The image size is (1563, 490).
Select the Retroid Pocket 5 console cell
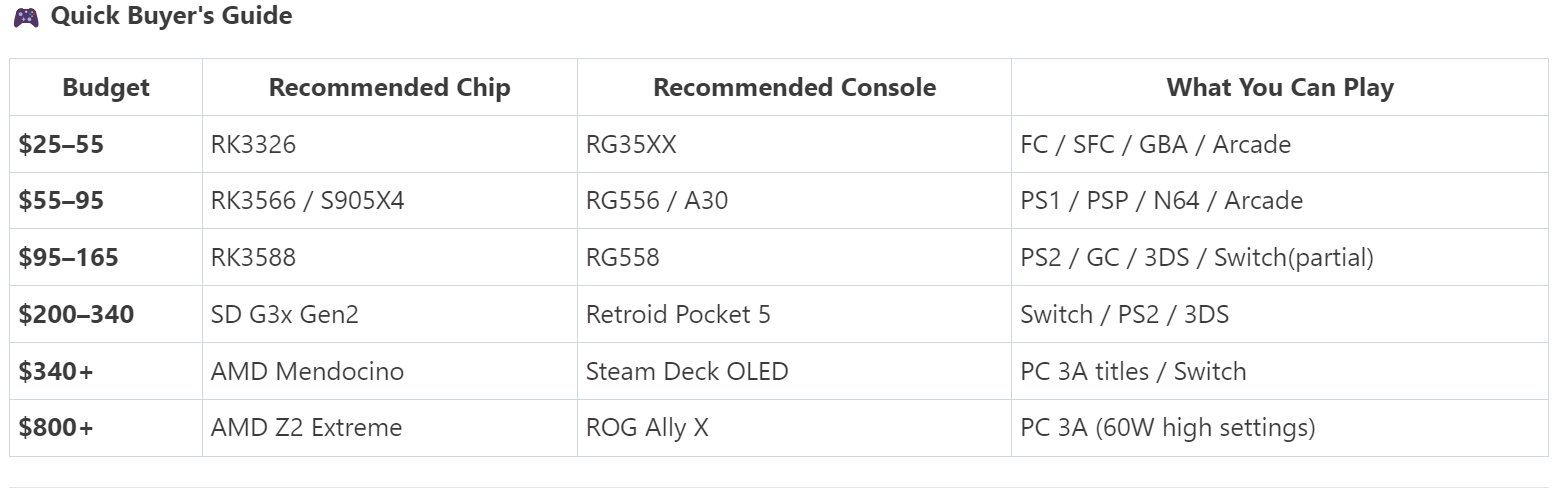coord(678,315)
